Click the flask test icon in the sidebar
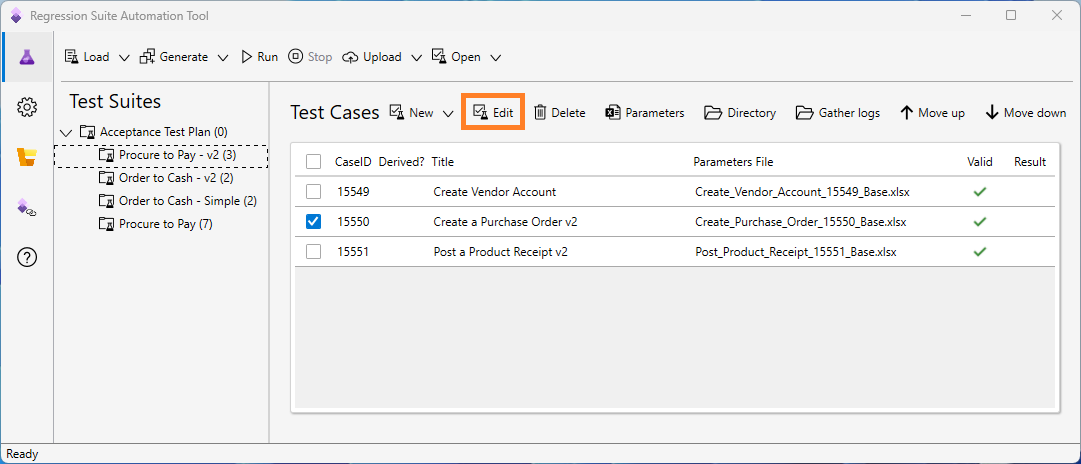This screenshot has width=1081, height=464. pos(27,57)
